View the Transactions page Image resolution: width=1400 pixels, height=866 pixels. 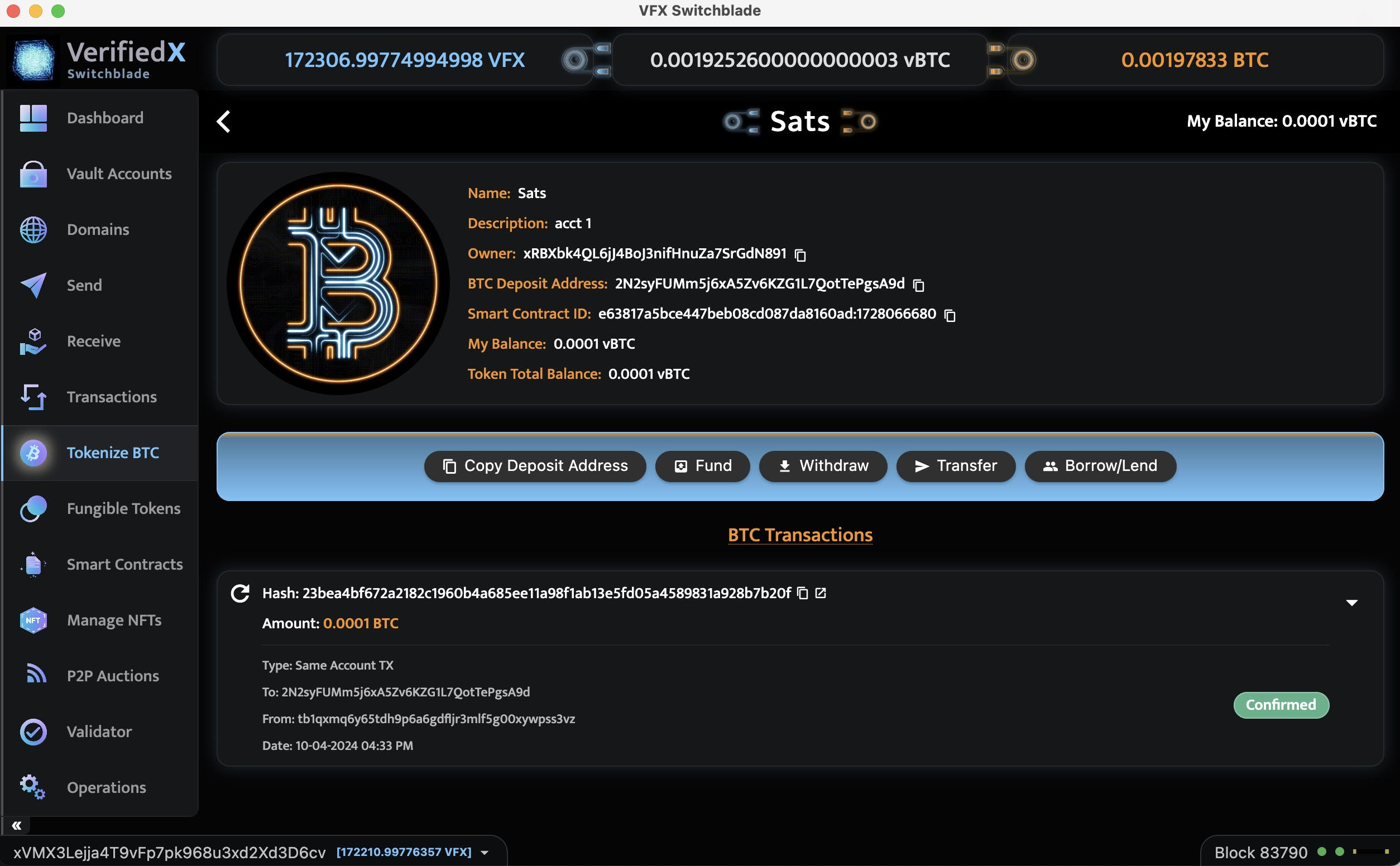tap(100, 397)
